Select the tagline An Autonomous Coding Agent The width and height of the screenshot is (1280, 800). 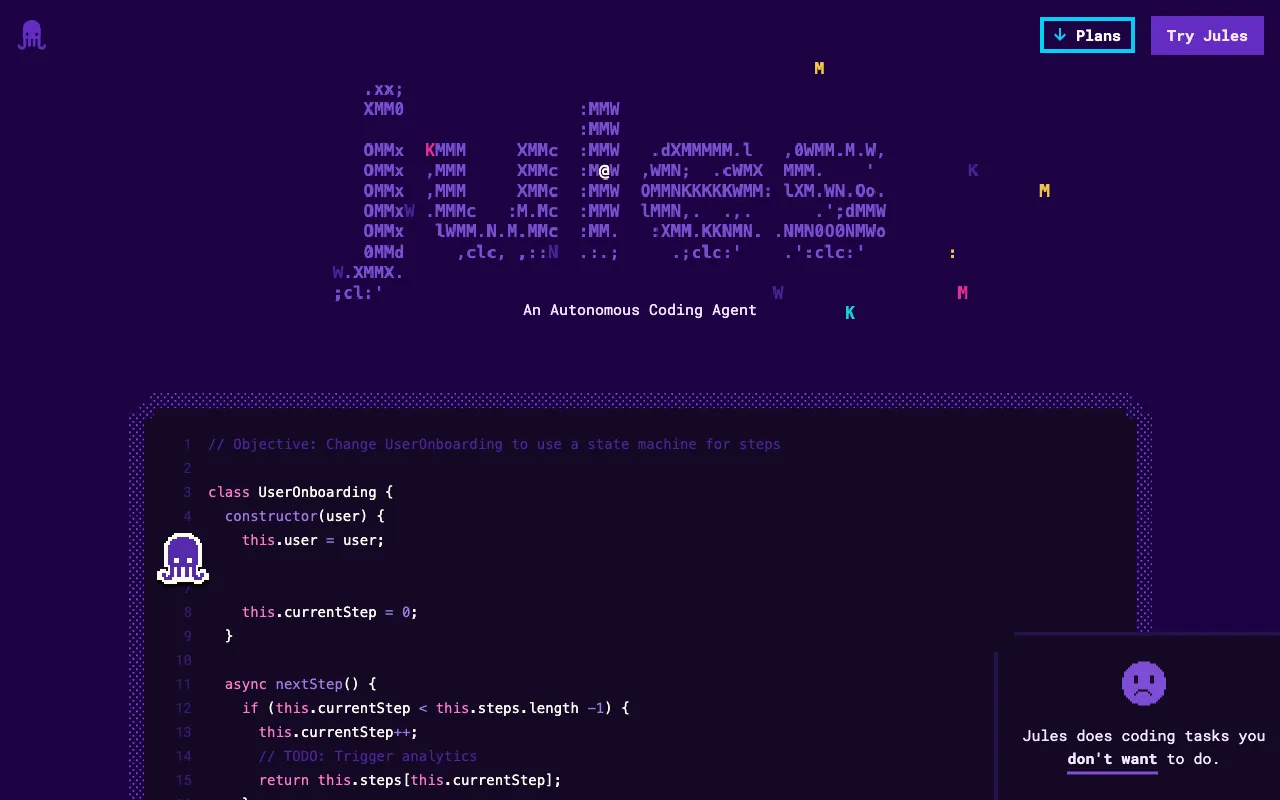[x=640, y=310]
